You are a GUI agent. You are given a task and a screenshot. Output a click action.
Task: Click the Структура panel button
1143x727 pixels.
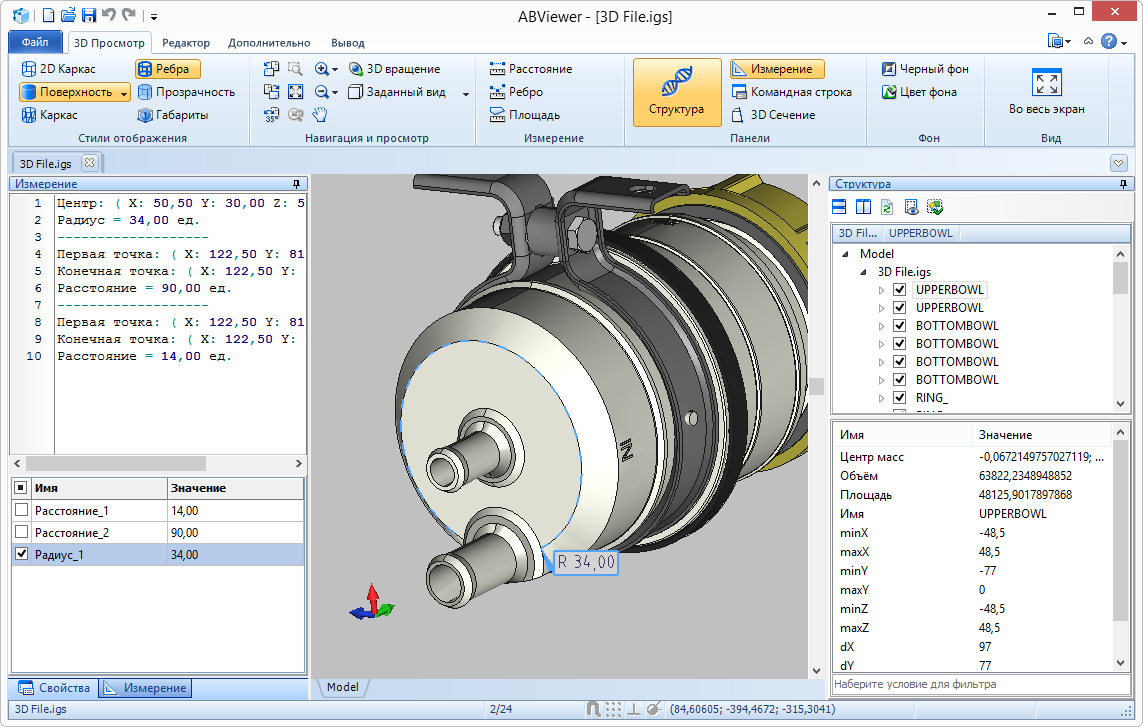point(676,92)
